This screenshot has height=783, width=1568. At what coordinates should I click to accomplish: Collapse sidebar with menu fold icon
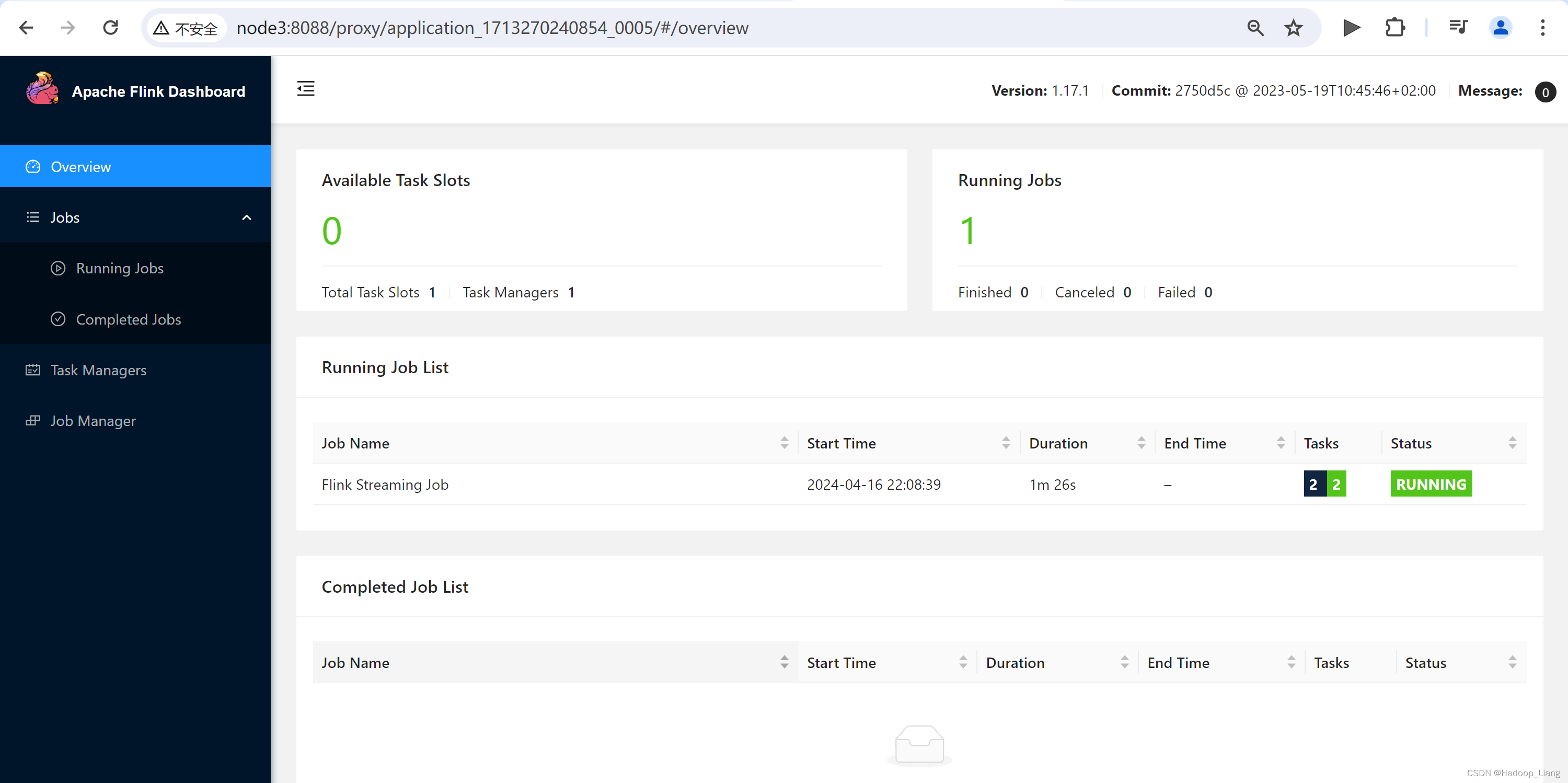[x=306, y=89]
